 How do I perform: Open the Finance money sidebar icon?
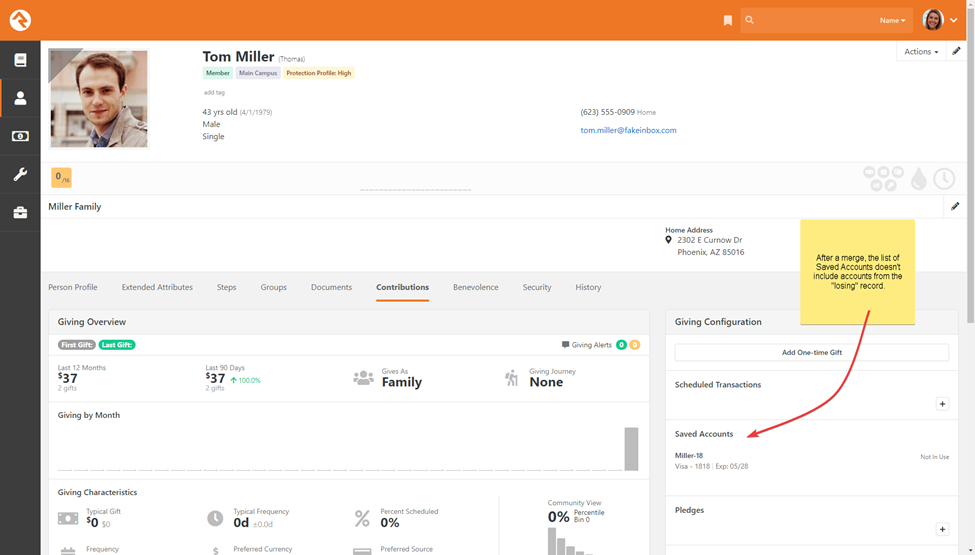(20, 136)
